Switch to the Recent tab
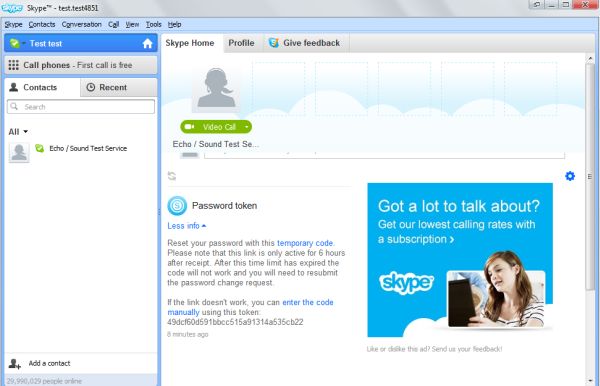This screenshot has width=600, height=386. (x=119, y=87)
